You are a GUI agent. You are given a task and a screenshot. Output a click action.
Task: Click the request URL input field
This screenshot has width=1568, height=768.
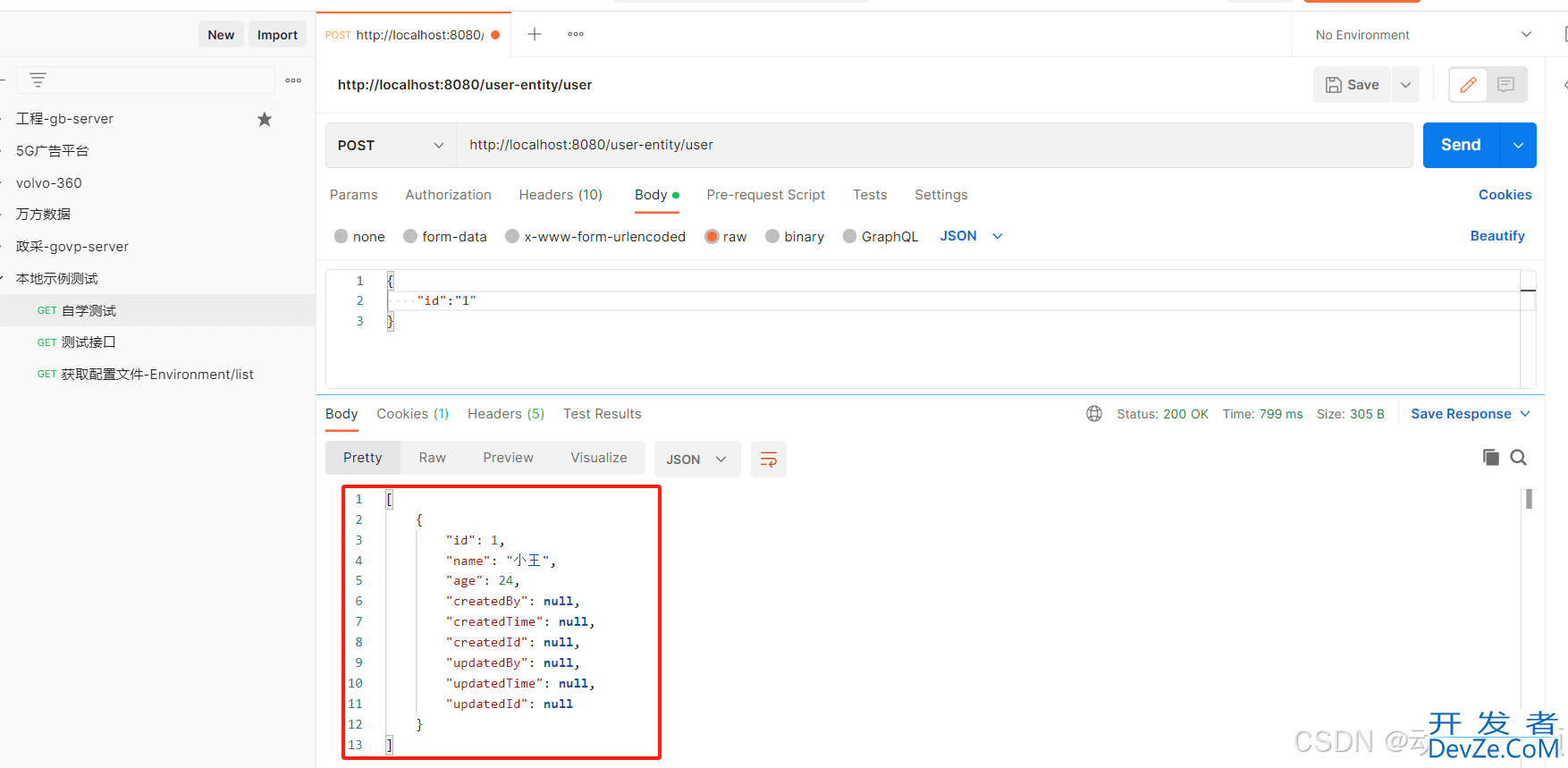[934, 145]
